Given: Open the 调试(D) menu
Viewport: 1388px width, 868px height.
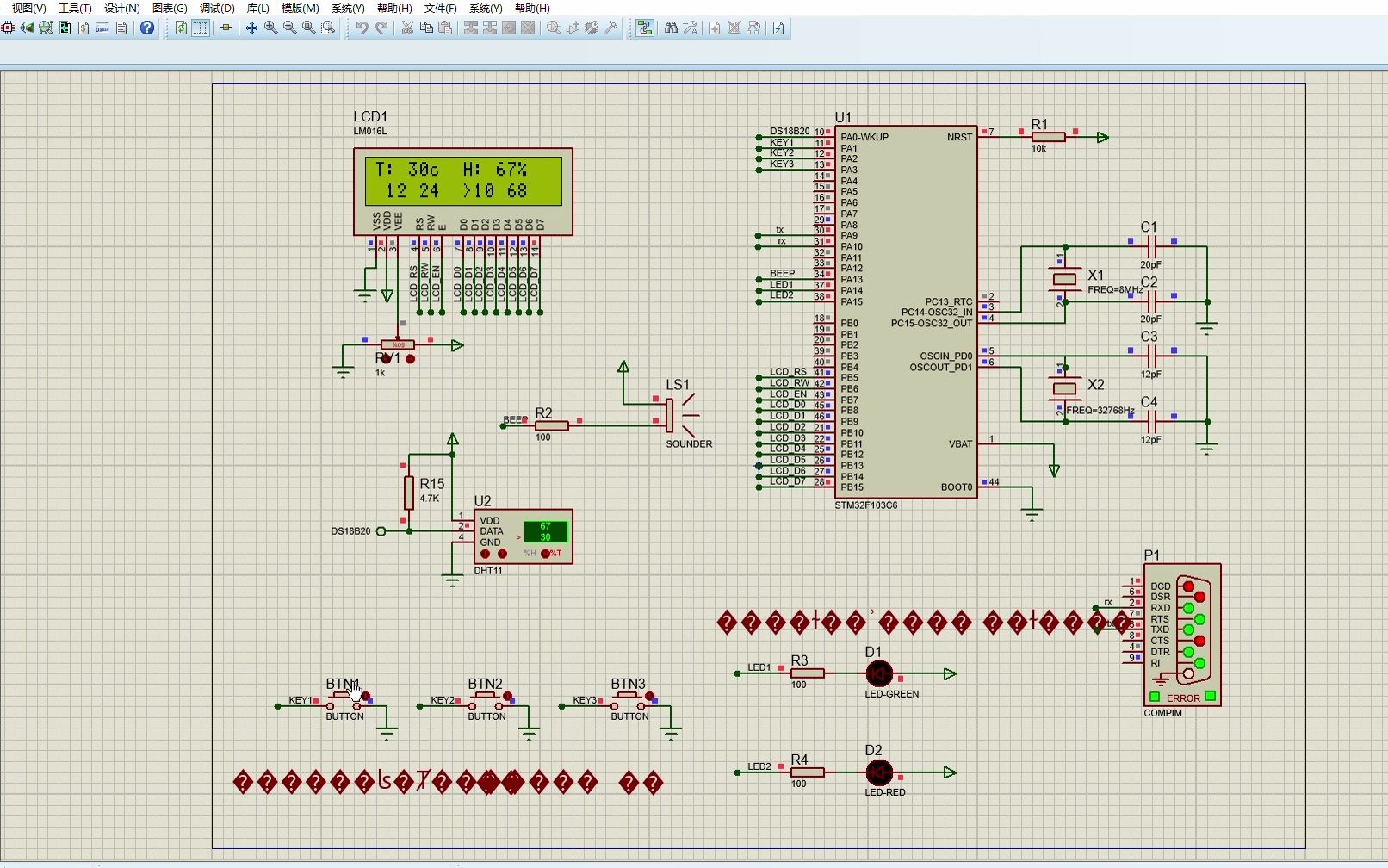Looking at the screenshot, I should click(216, 8).
